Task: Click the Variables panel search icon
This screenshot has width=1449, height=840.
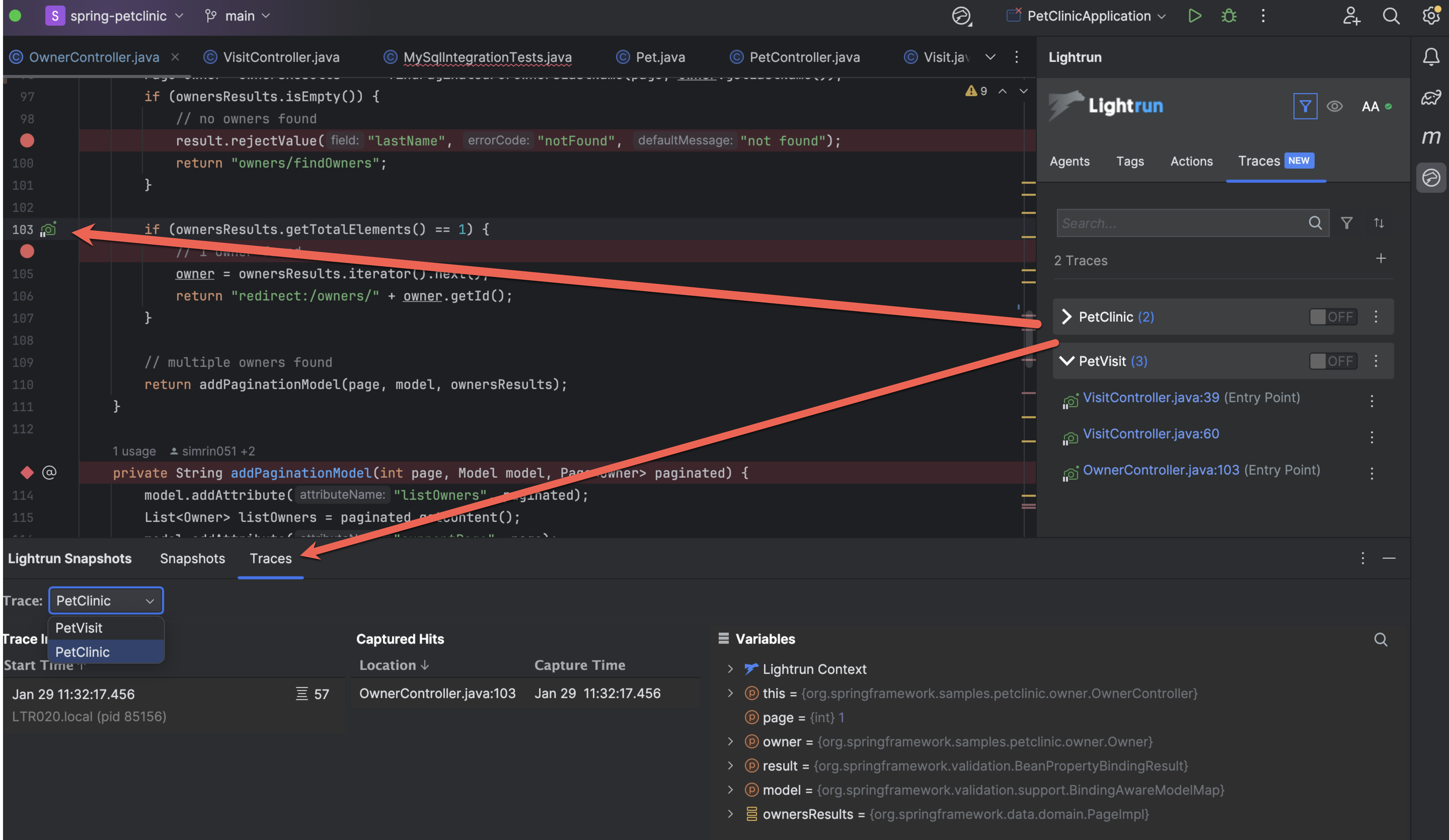Action: (1380, 639)
